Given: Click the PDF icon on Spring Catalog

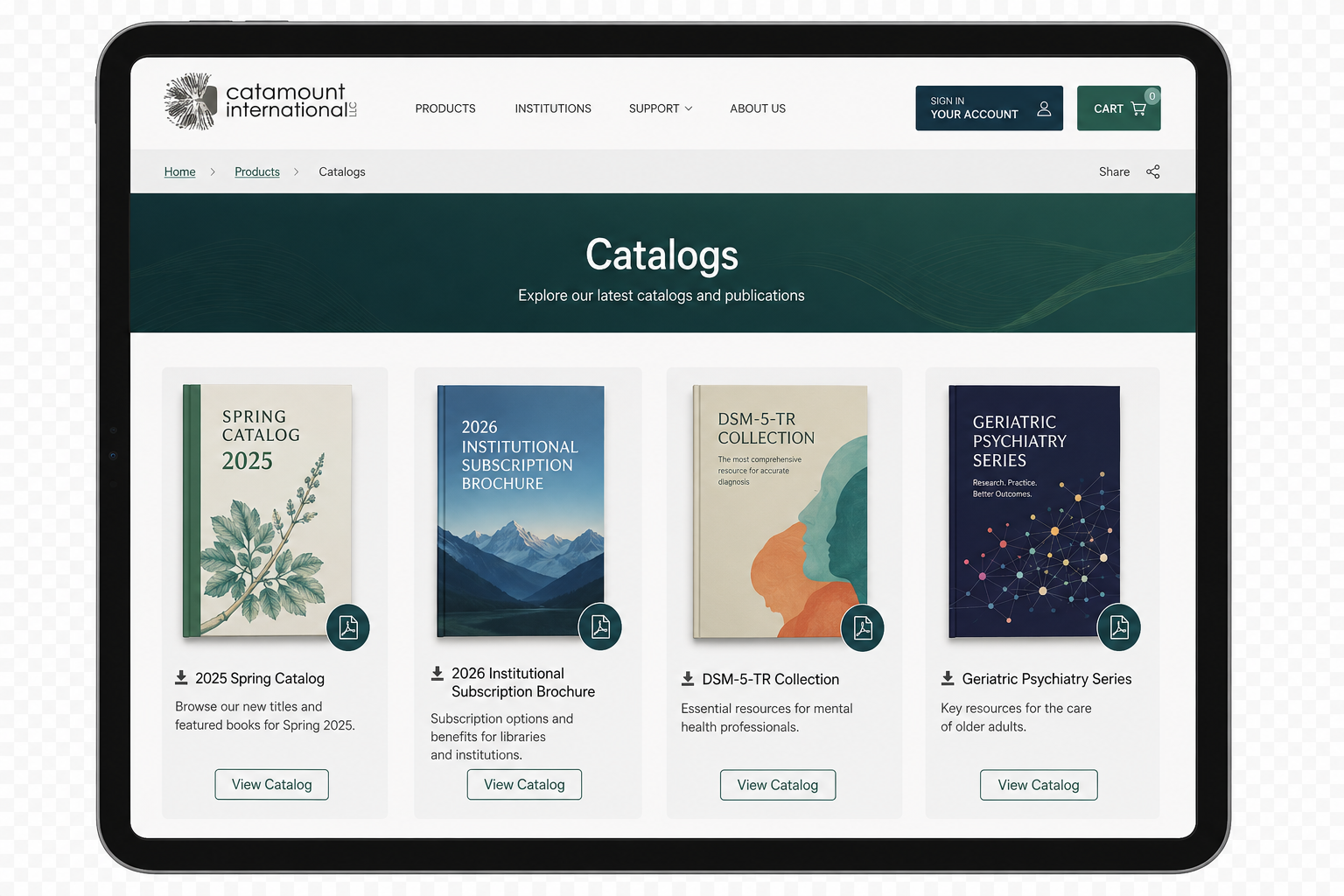Looking at the screenshot, I should [348, 627].
